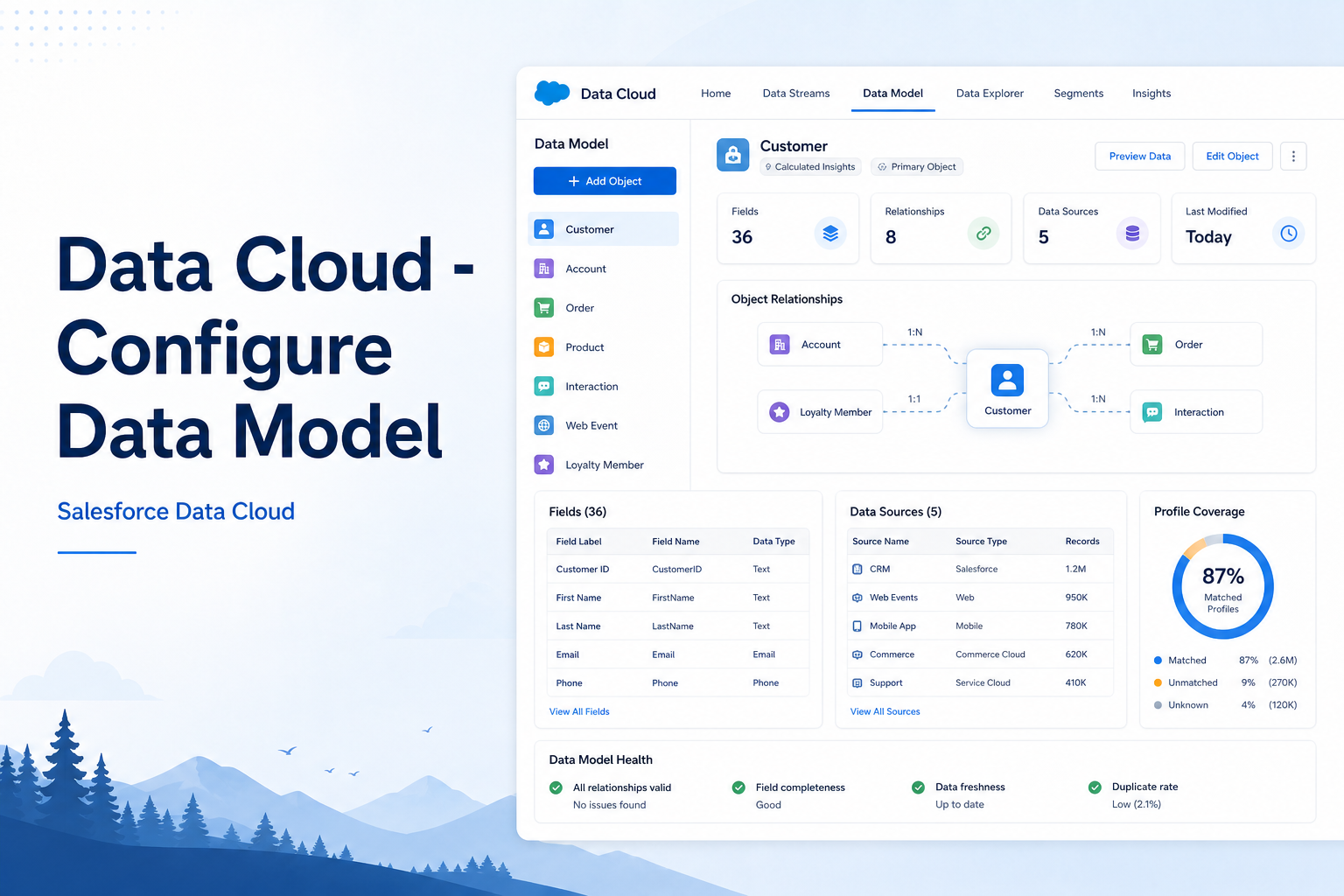Image resolution: width=1344 pixels, height=896 pixels.
Task: Click the Data freshness check icon
Action: 918,787
